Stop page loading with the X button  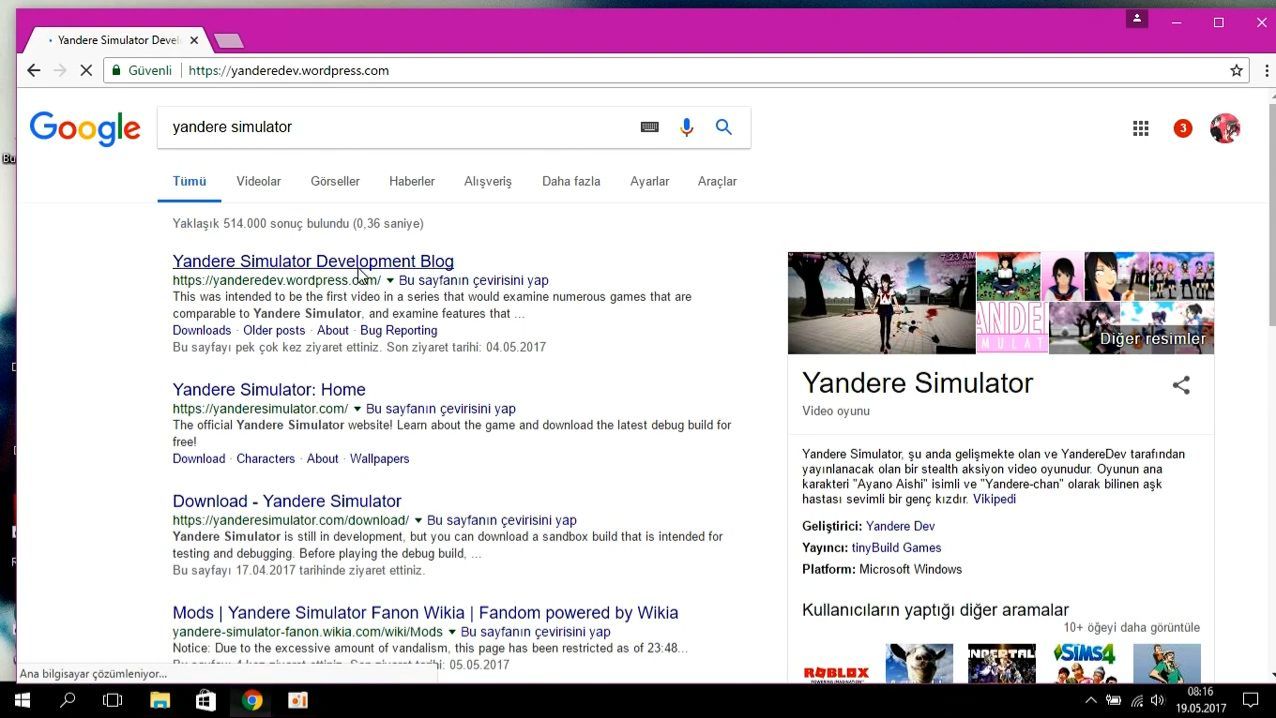pyautogui.click(x=86, y=70)
